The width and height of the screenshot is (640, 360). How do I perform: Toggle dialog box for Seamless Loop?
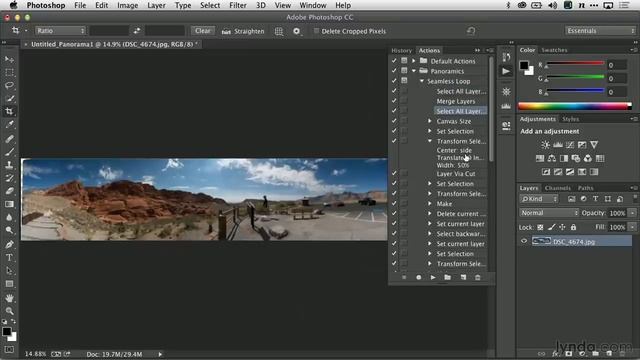click(x=404, y=81)
